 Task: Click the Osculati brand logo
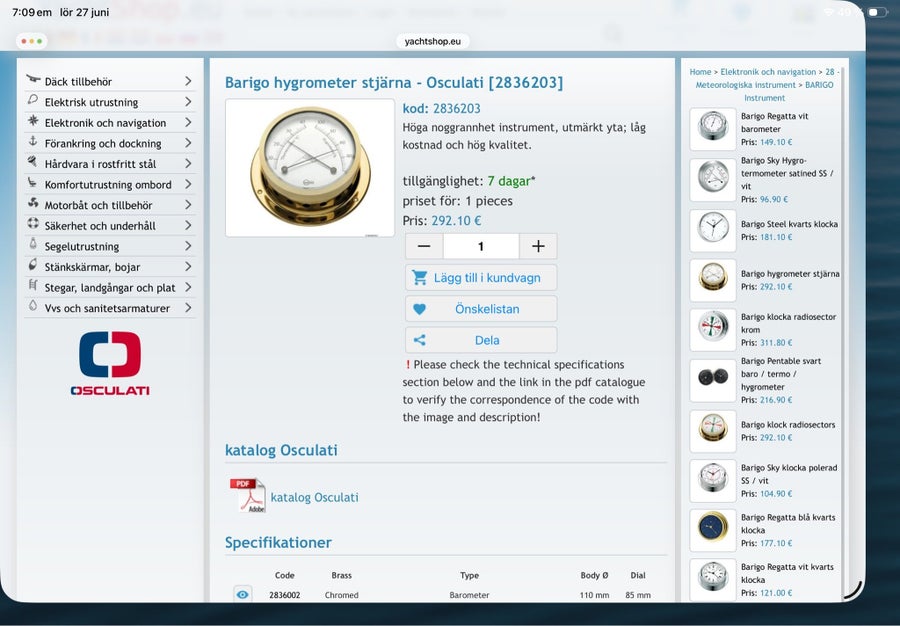pos(110,363)
